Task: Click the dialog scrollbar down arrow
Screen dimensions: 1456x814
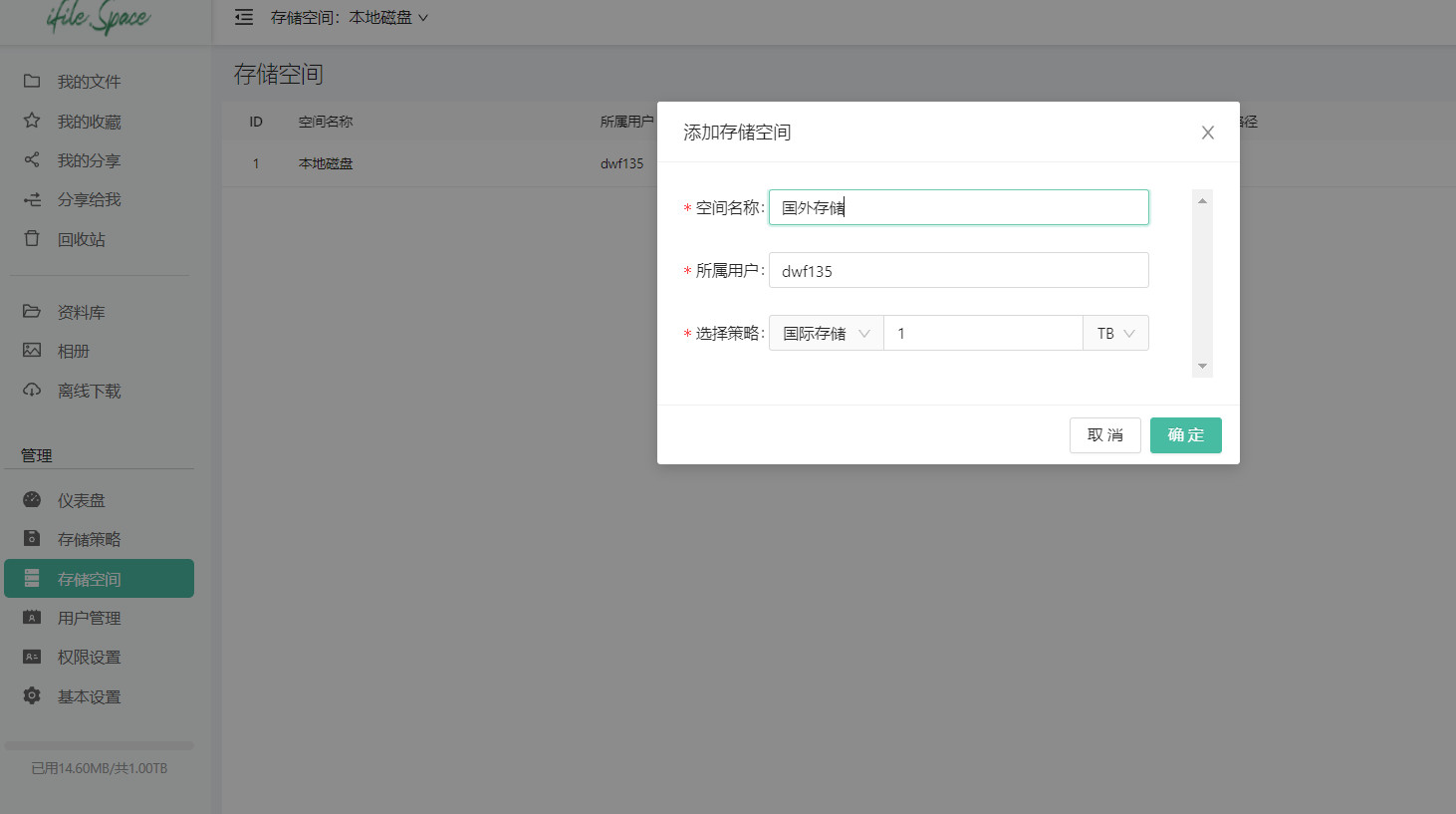Action: click(1202, 366)
